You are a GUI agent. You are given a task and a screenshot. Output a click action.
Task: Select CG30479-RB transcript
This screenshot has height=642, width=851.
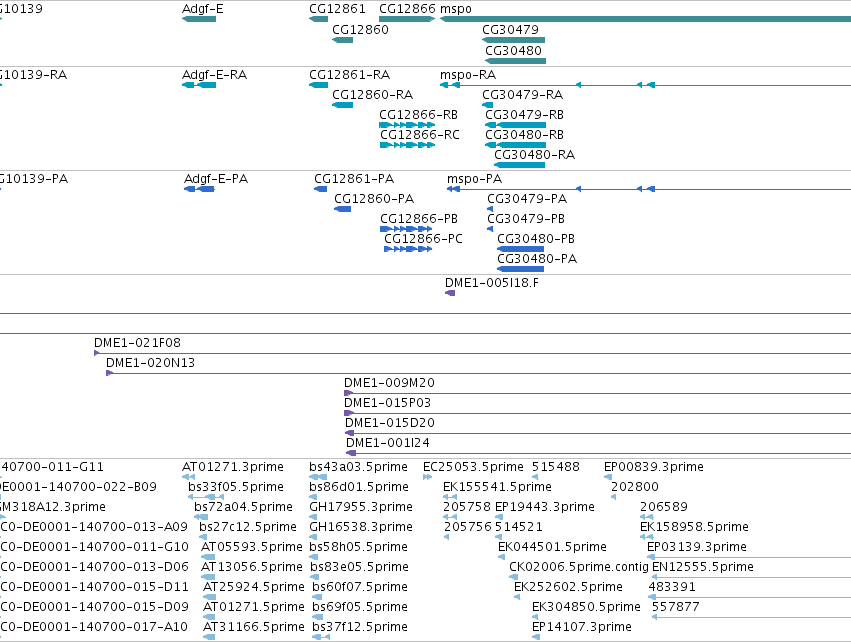(x=516, y=125)
